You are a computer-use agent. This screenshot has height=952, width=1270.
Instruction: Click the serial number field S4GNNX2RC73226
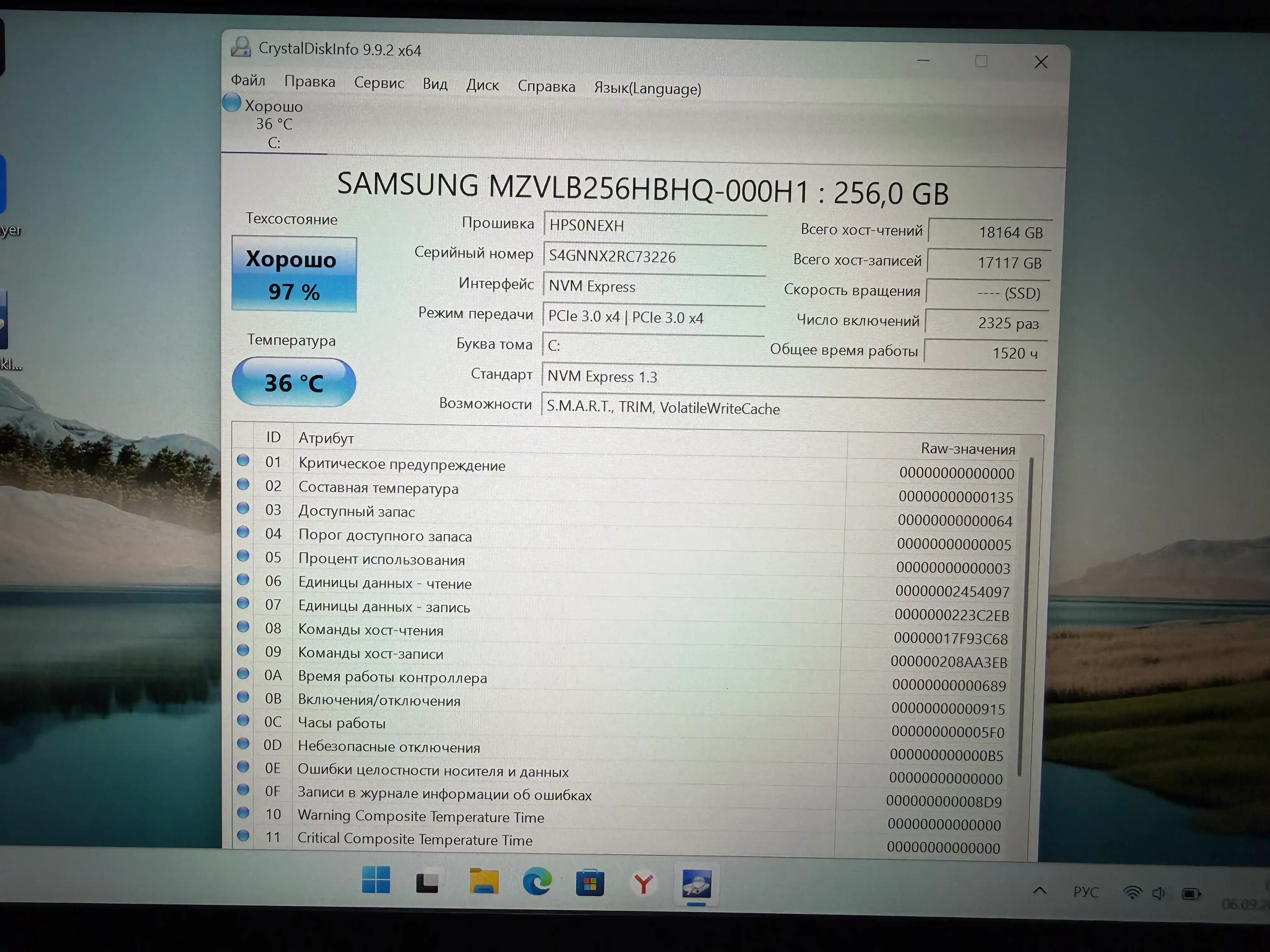coord(654,256)
